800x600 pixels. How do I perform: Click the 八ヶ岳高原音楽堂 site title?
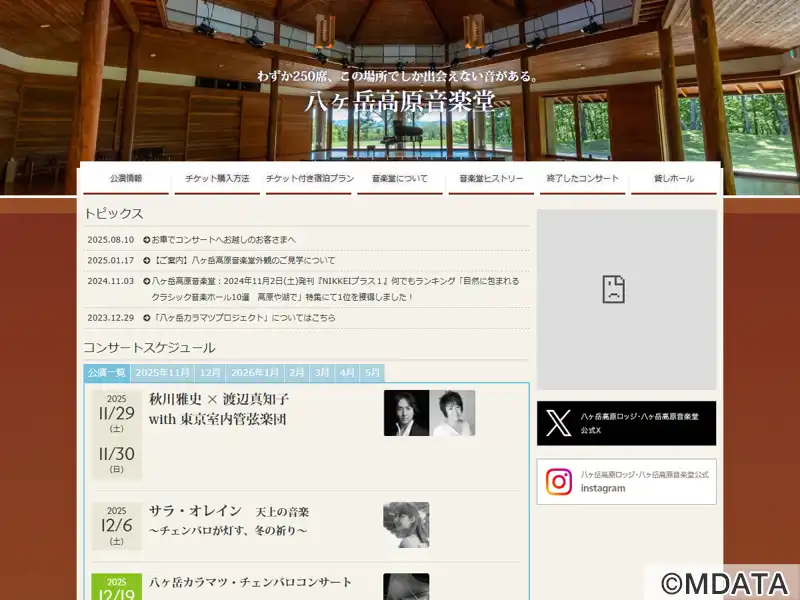pyautogui.click(x=399, y=100)
